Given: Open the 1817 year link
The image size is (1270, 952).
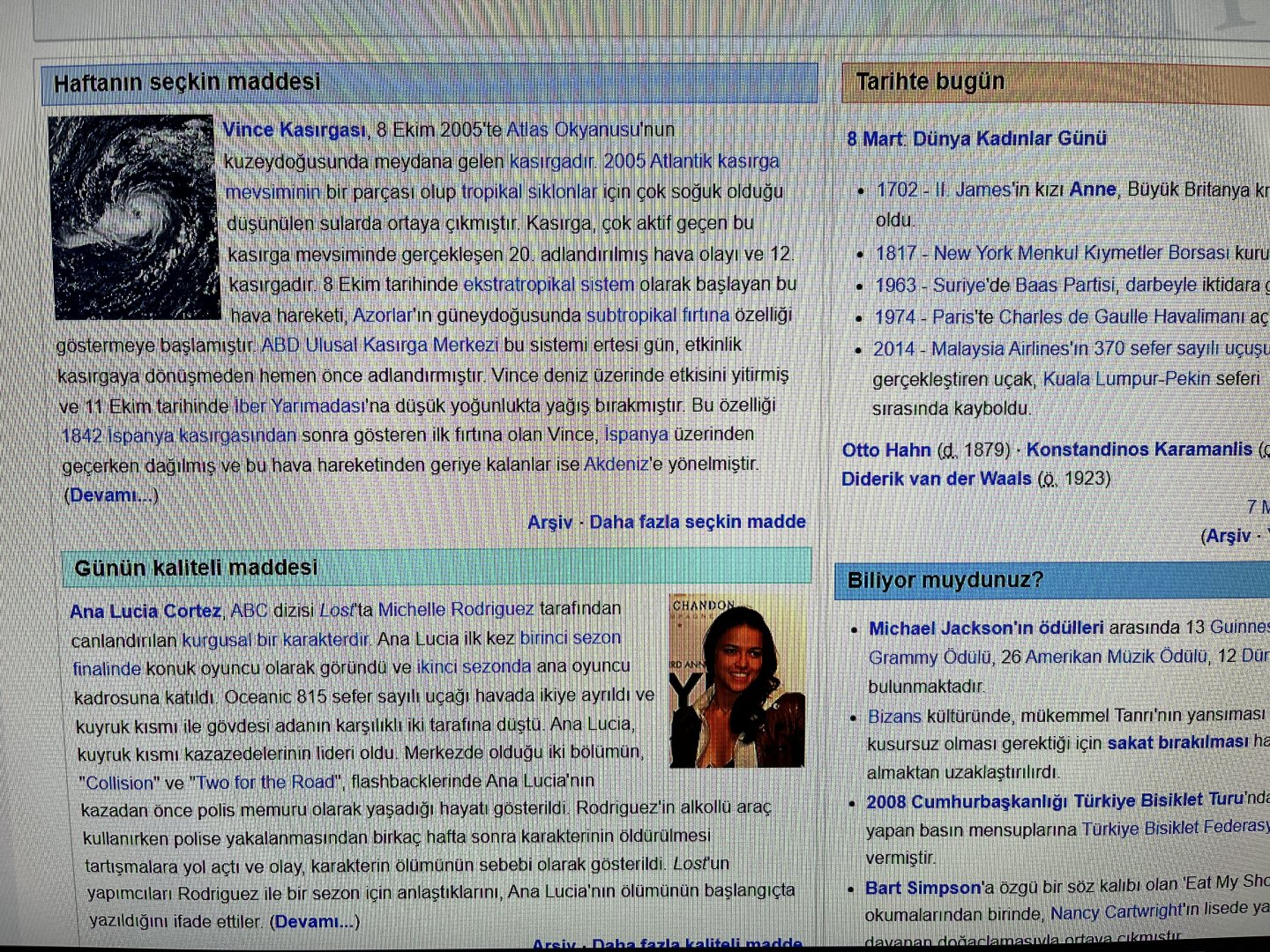Looking at the screenshot, I should (x=896, y=253).
